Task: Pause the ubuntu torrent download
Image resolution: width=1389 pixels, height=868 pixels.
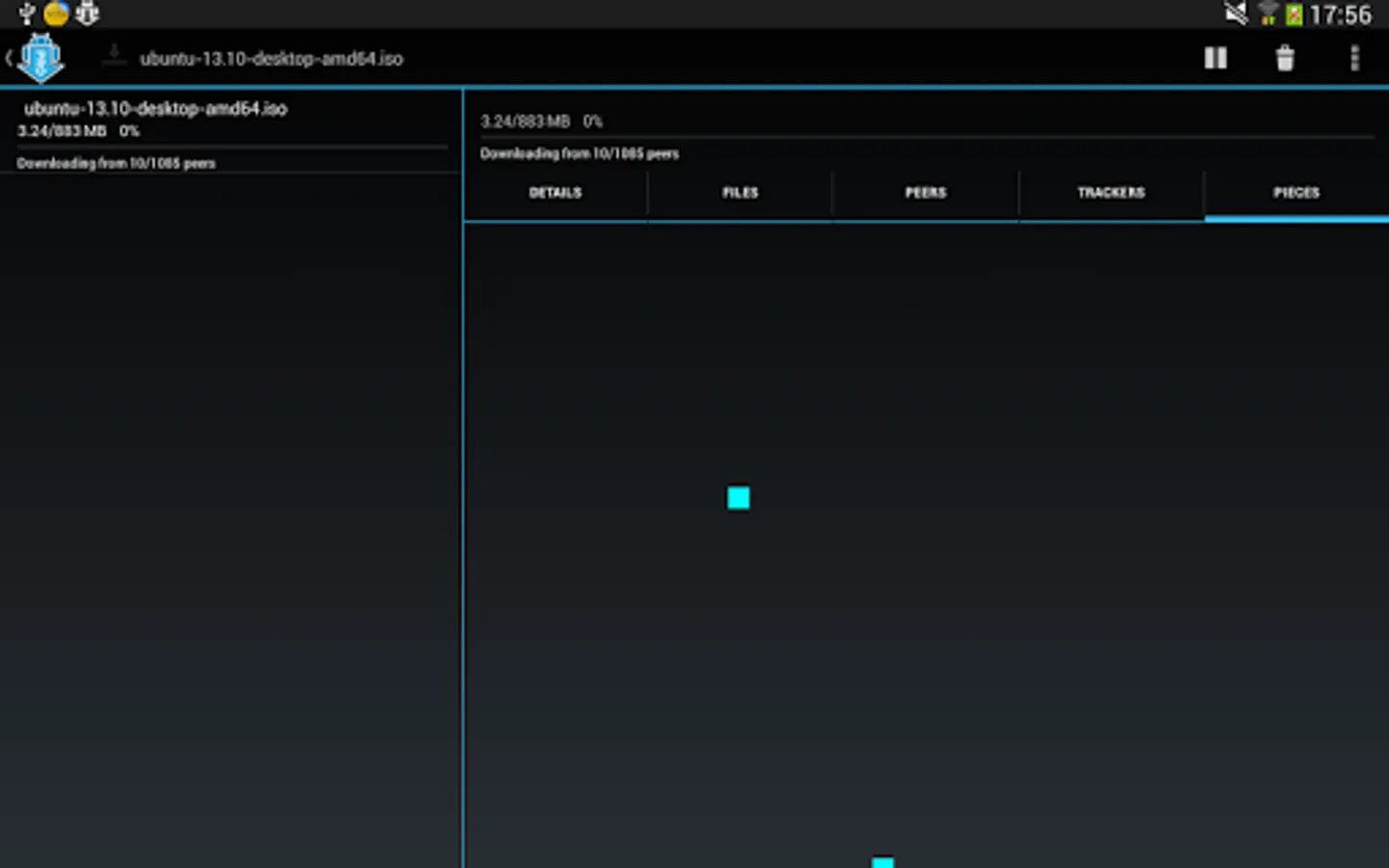Action: 1215,59
